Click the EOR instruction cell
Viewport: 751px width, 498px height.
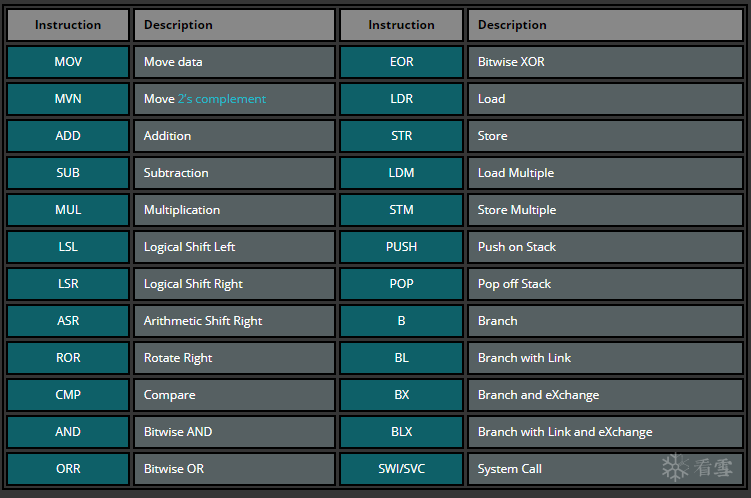click(x=401, y=62)
